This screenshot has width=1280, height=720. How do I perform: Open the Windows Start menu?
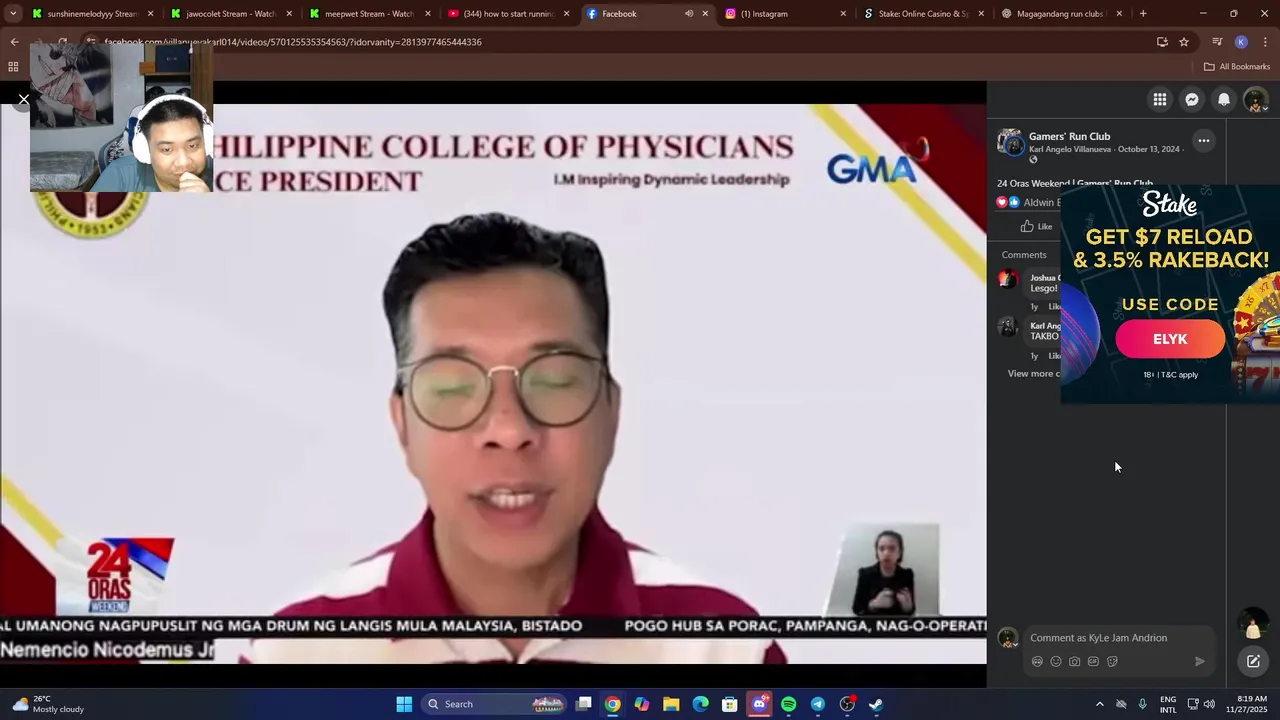[404, 704]
